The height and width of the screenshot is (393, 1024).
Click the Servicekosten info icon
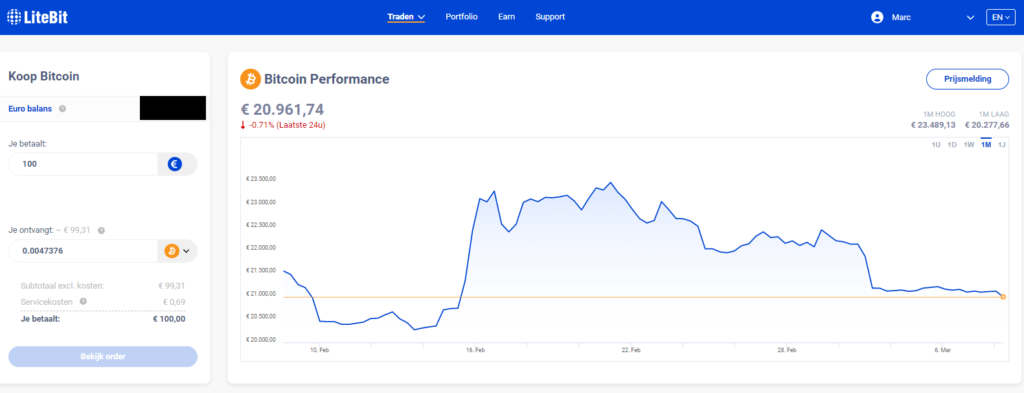point(83,302)
